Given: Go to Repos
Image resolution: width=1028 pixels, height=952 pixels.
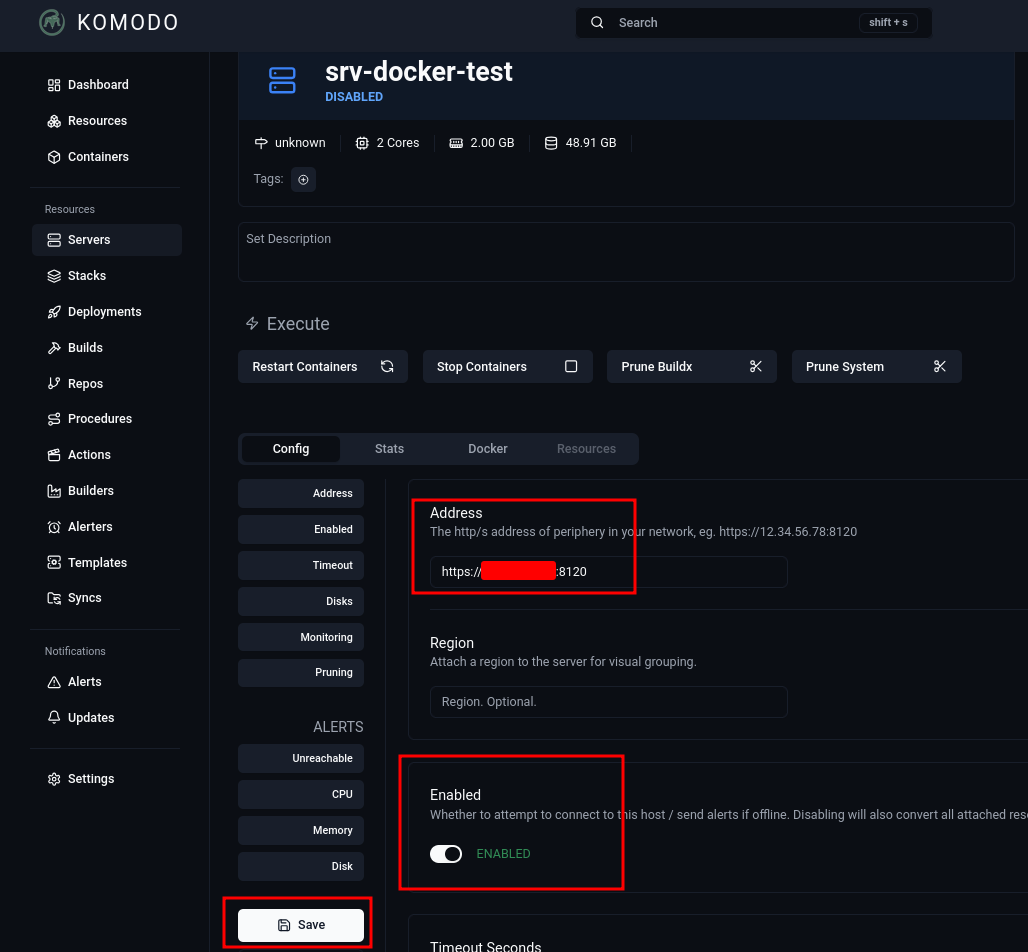Looking at the screenshot, I should click(x=75, y=384).
